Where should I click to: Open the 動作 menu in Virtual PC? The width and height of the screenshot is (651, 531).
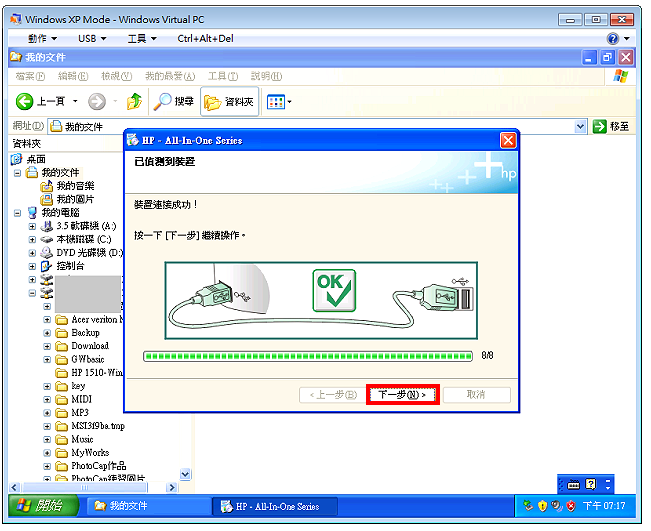click(x=42, y=39)
